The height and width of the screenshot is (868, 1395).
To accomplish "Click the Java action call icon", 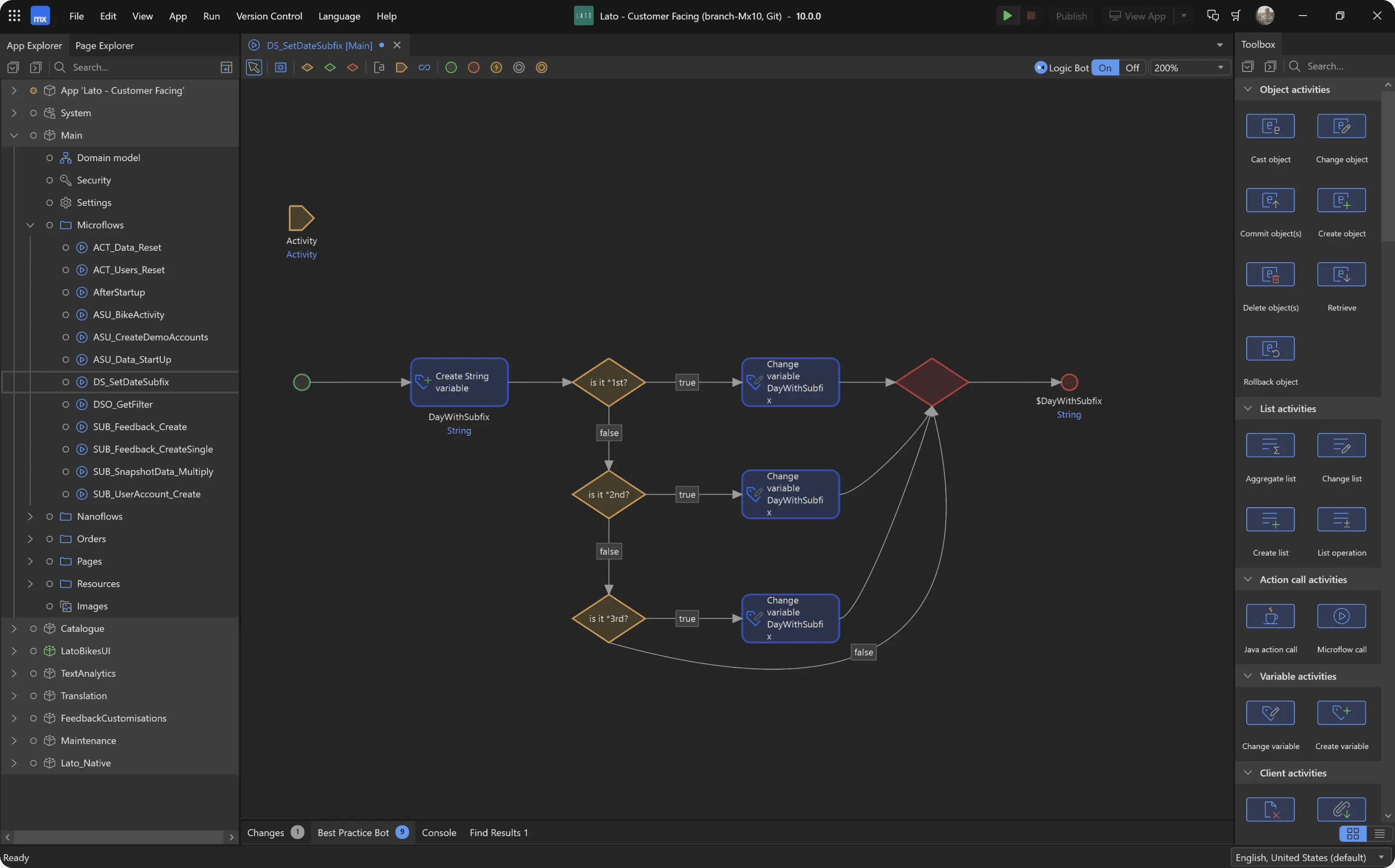I will point(1270,616).
